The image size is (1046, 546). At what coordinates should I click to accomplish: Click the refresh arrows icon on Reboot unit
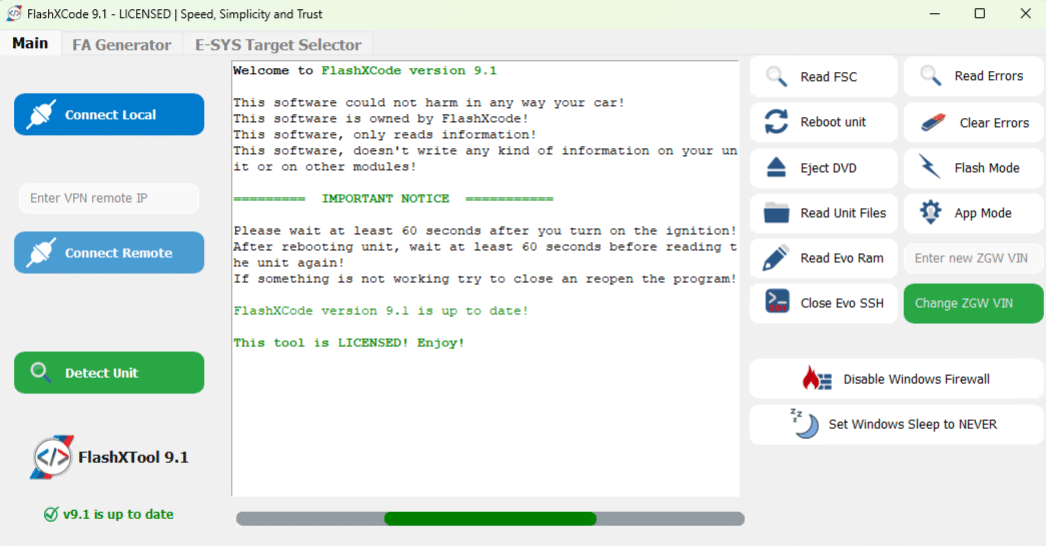click(776, 122)
